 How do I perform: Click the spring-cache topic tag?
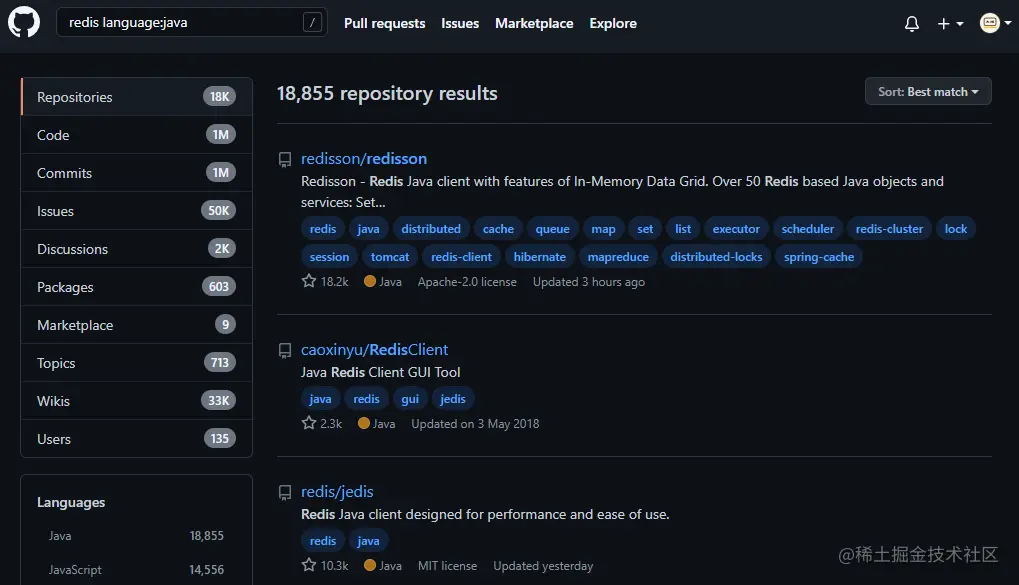click(x=819, y=257)
